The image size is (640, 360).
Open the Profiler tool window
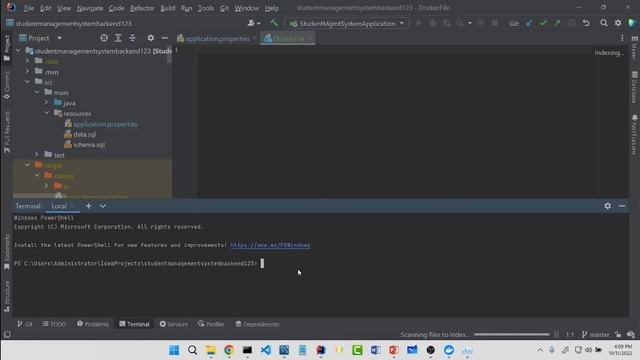(211, 324)
